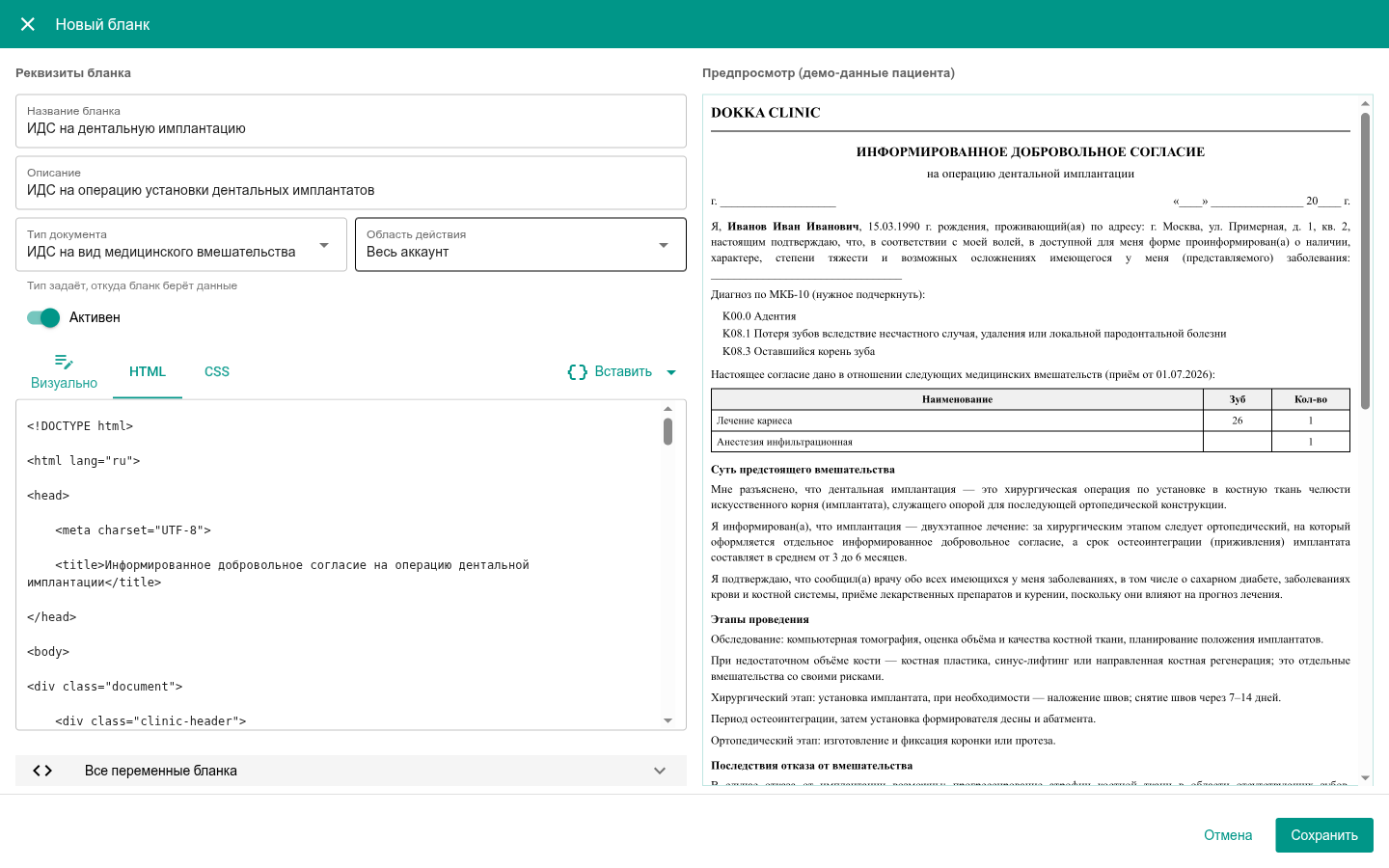The image size is (1389, 868).
Task: Switch to the HTML tab
Action: pyautogui.click(x=148, y=371)
